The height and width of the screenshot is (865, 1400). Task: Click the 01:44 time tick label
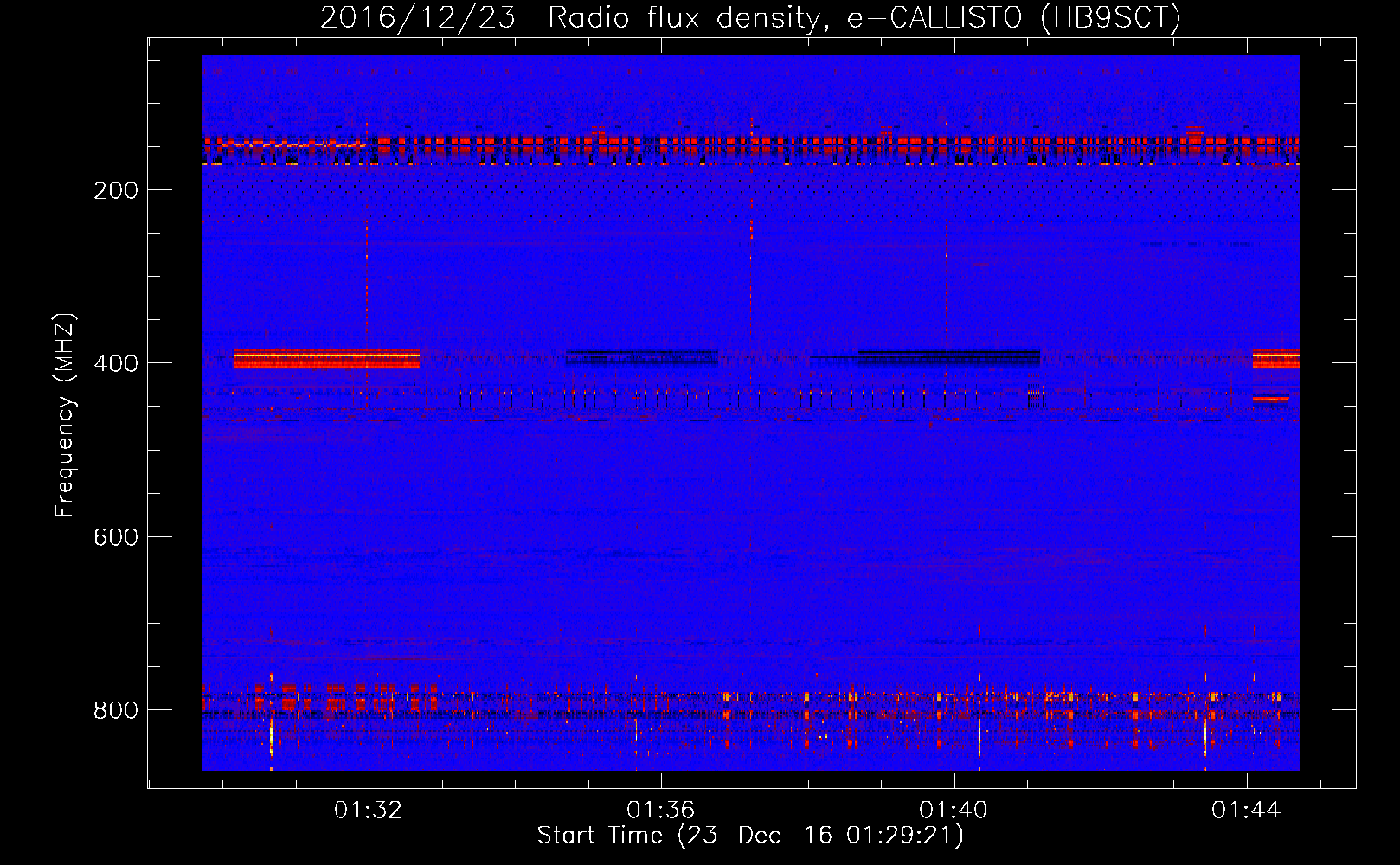point(1246,811)
